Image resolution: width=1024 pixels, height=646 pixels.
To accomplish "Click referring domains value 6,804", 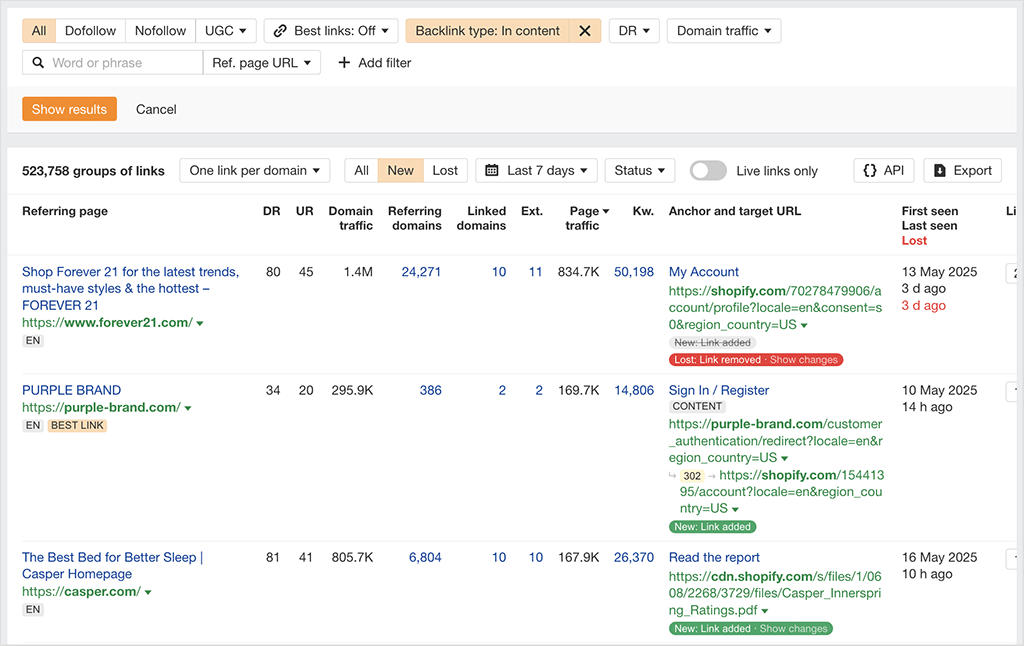I will click(425, 557).
